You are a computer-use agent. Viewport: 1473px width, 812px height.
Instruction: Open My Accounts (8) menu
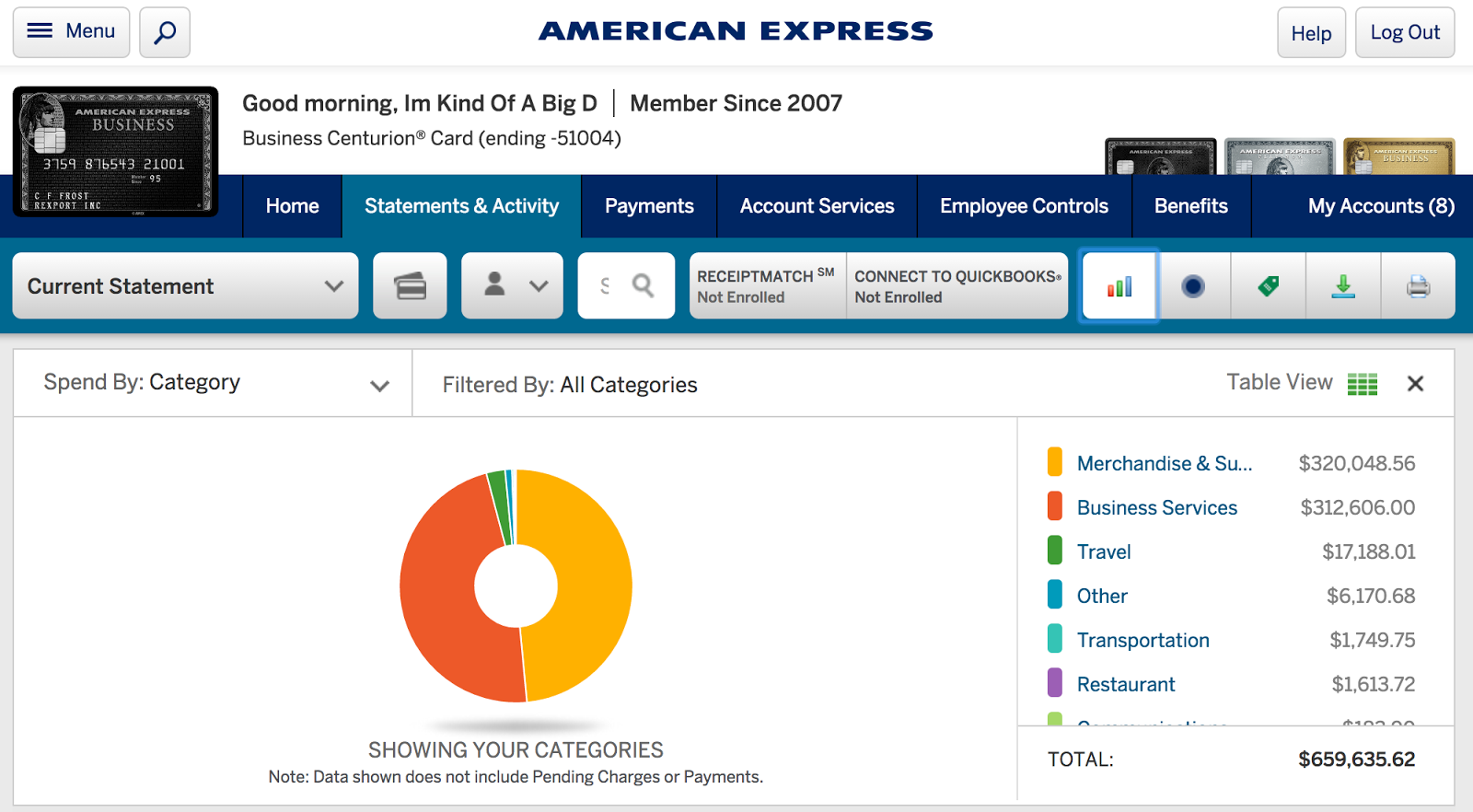tap(1381, 206)
